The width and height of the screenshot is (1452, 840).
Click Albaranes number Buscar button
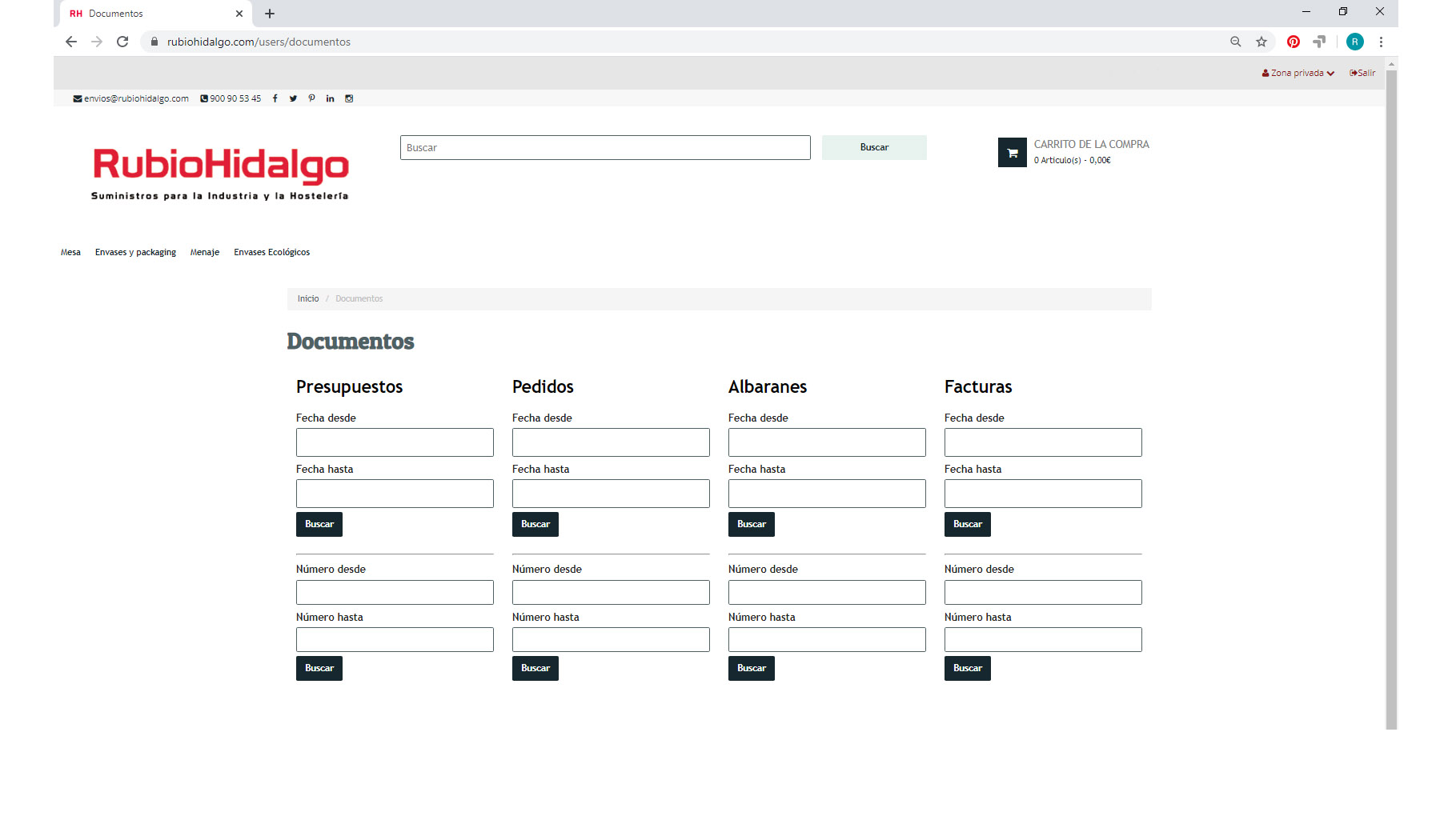point(752,668)
